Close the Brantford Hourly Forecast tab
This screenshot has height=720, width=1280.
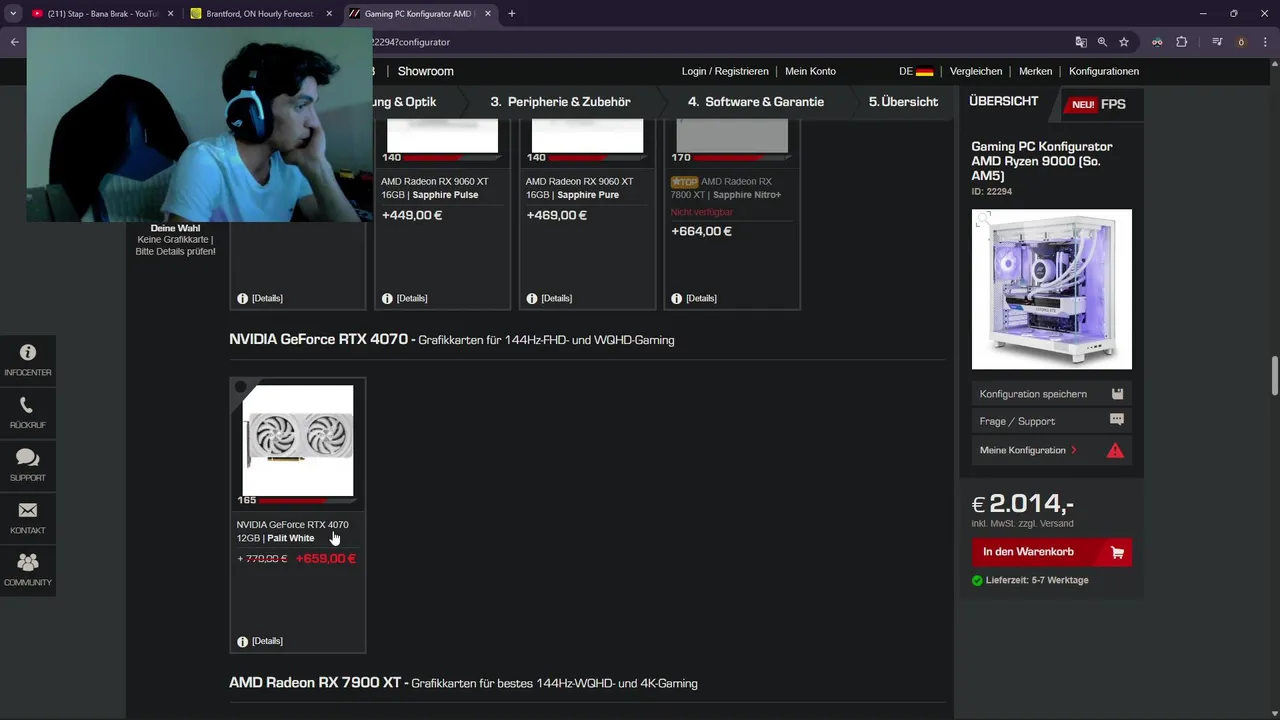[x=329, y=14]
